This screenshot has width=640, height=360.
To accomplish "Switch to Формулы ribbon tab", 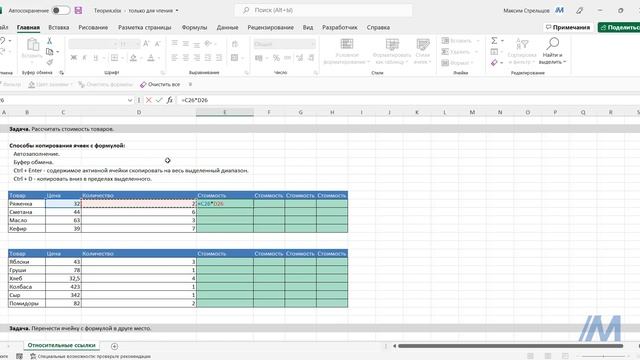I will (x=194, y=27).
